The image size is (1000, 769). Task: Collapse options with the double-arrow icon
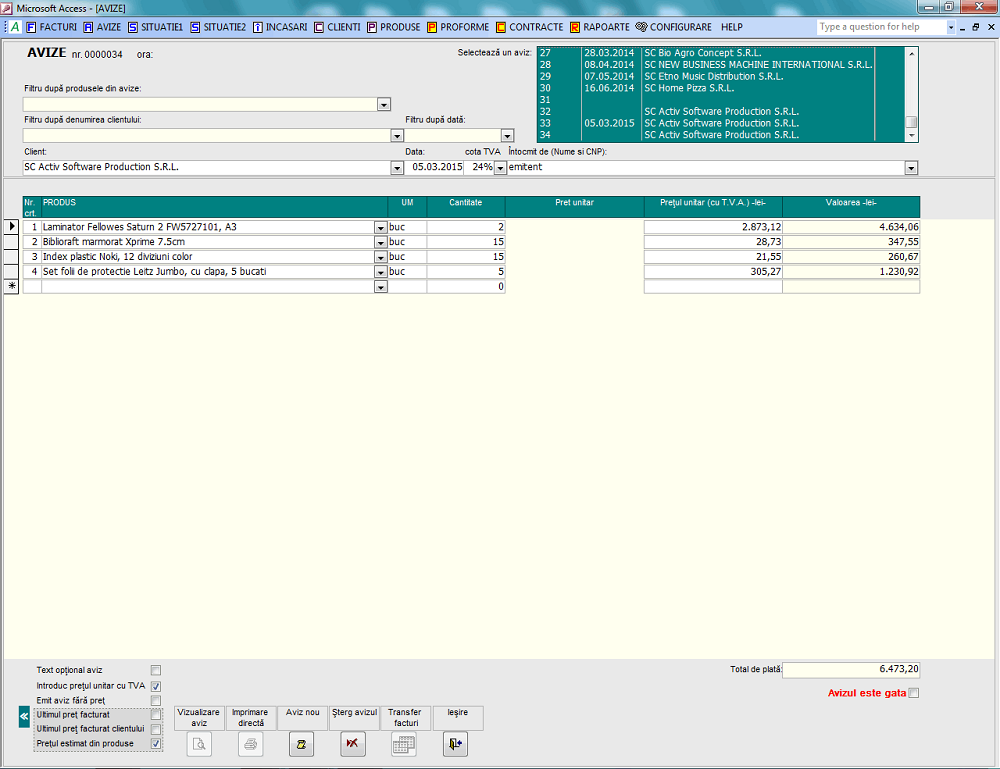[x=24, y=717]
